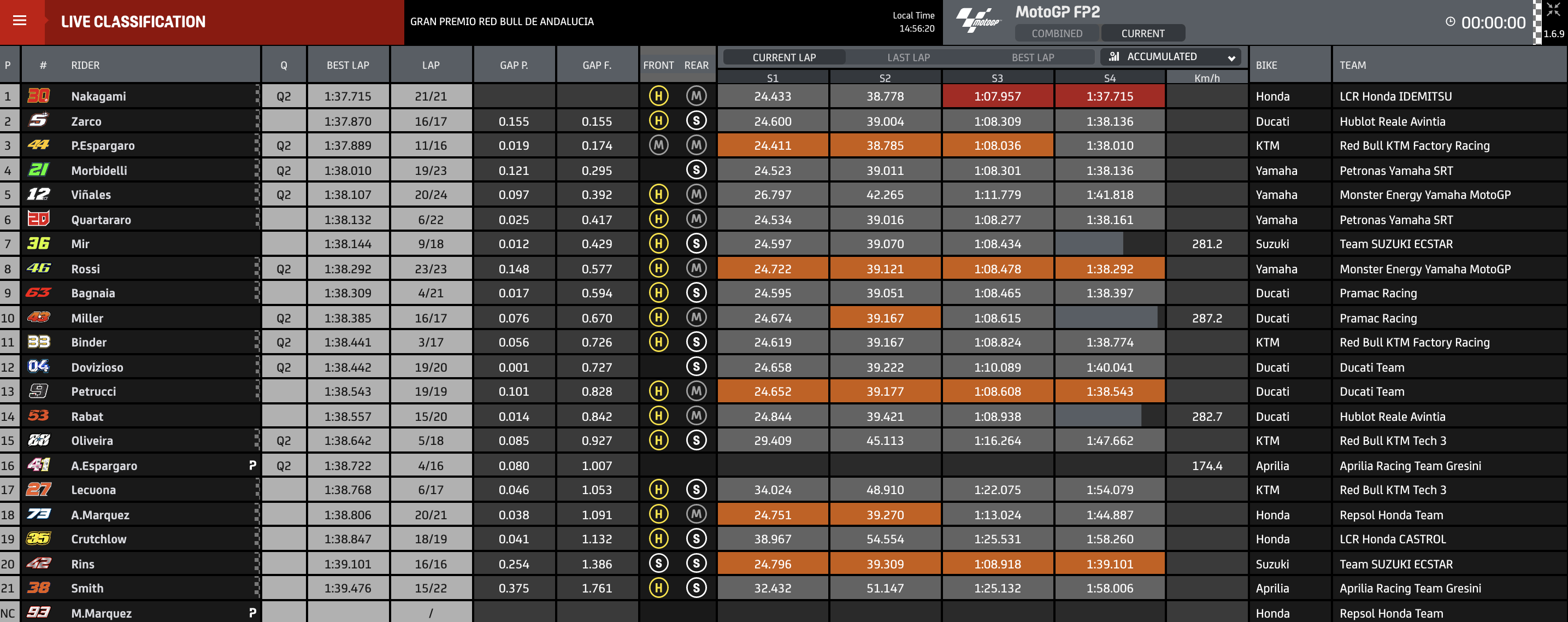Screen dimensions: 1568x622
Task: Select rider name A.Marquez
Action: click(101, 515)
